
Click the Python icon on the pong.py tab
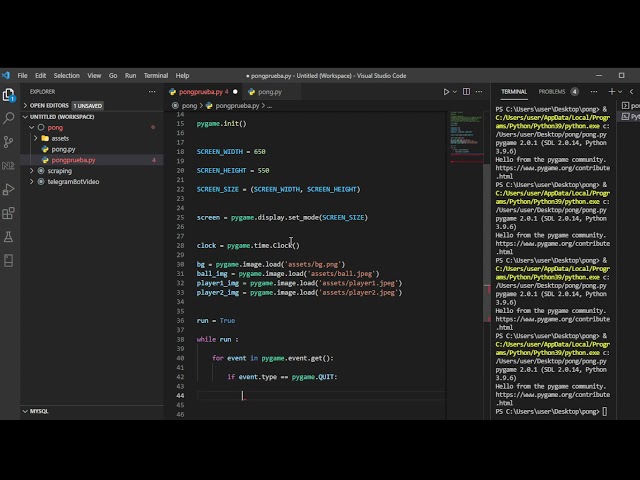click(252, 92)
